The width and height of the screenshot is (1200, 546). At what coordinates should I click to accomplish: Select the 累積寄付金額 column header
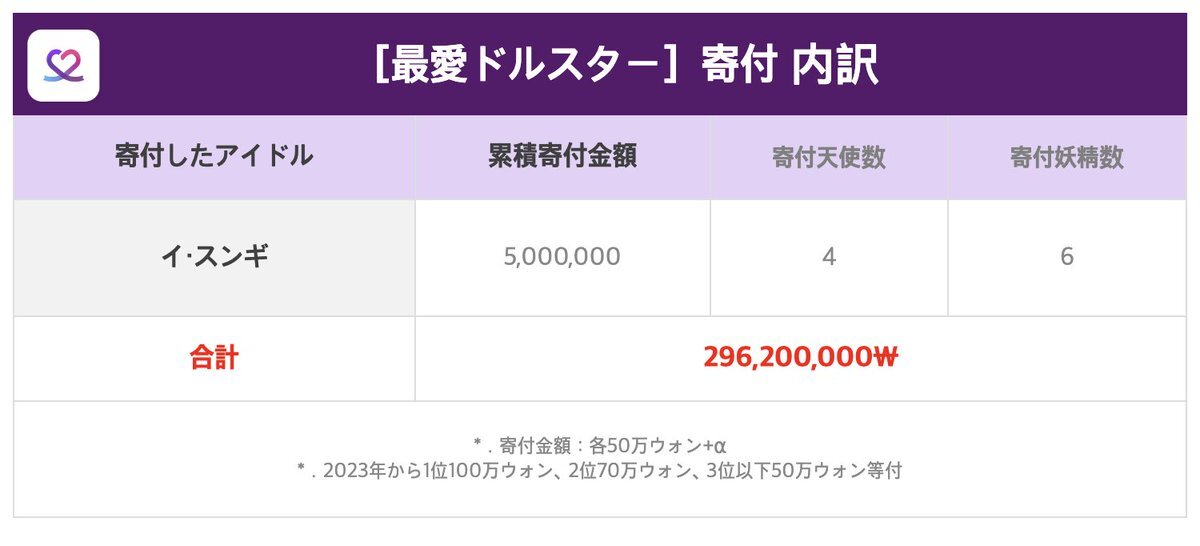563,157
